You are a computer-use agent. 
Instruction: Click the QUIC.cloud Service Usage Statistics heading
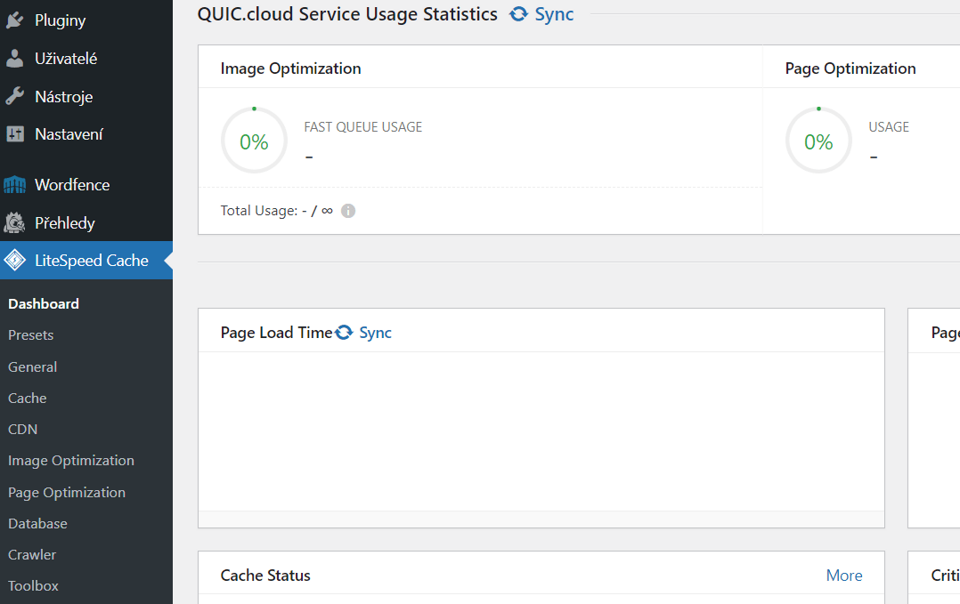(x=347, y=14)
